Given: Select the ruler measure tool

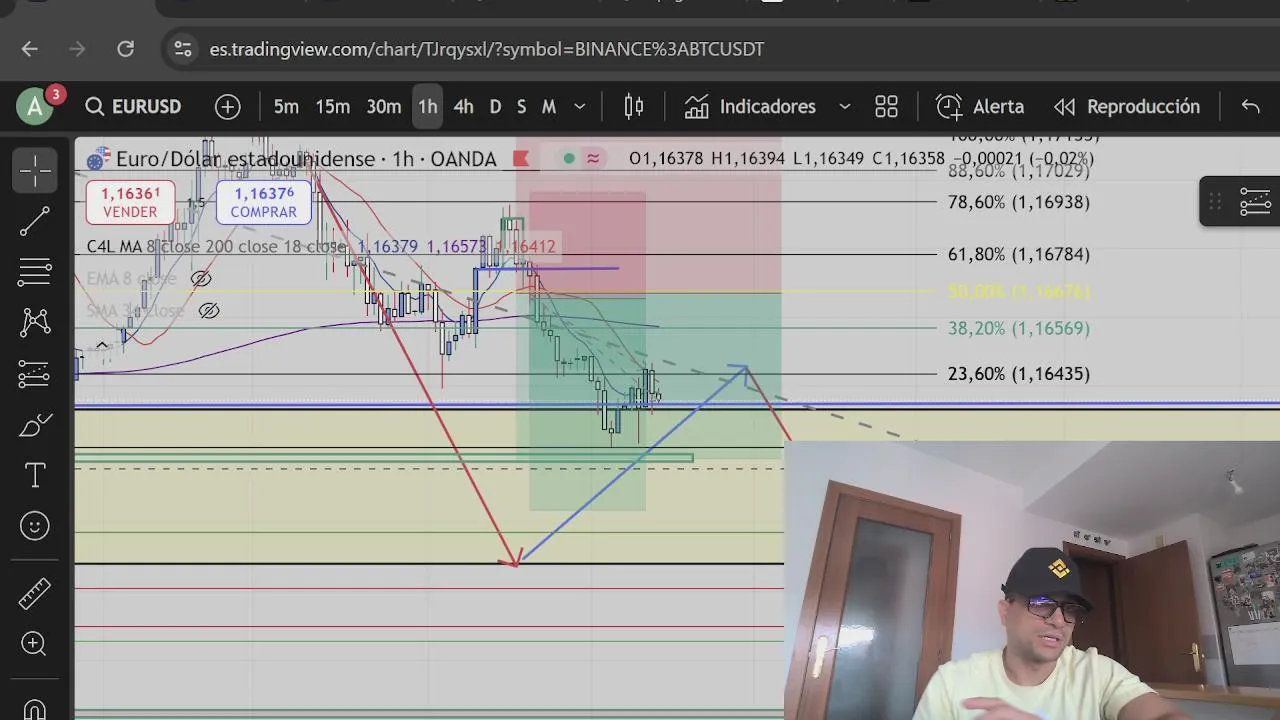Looking at the screenshot, I should 35,594.
